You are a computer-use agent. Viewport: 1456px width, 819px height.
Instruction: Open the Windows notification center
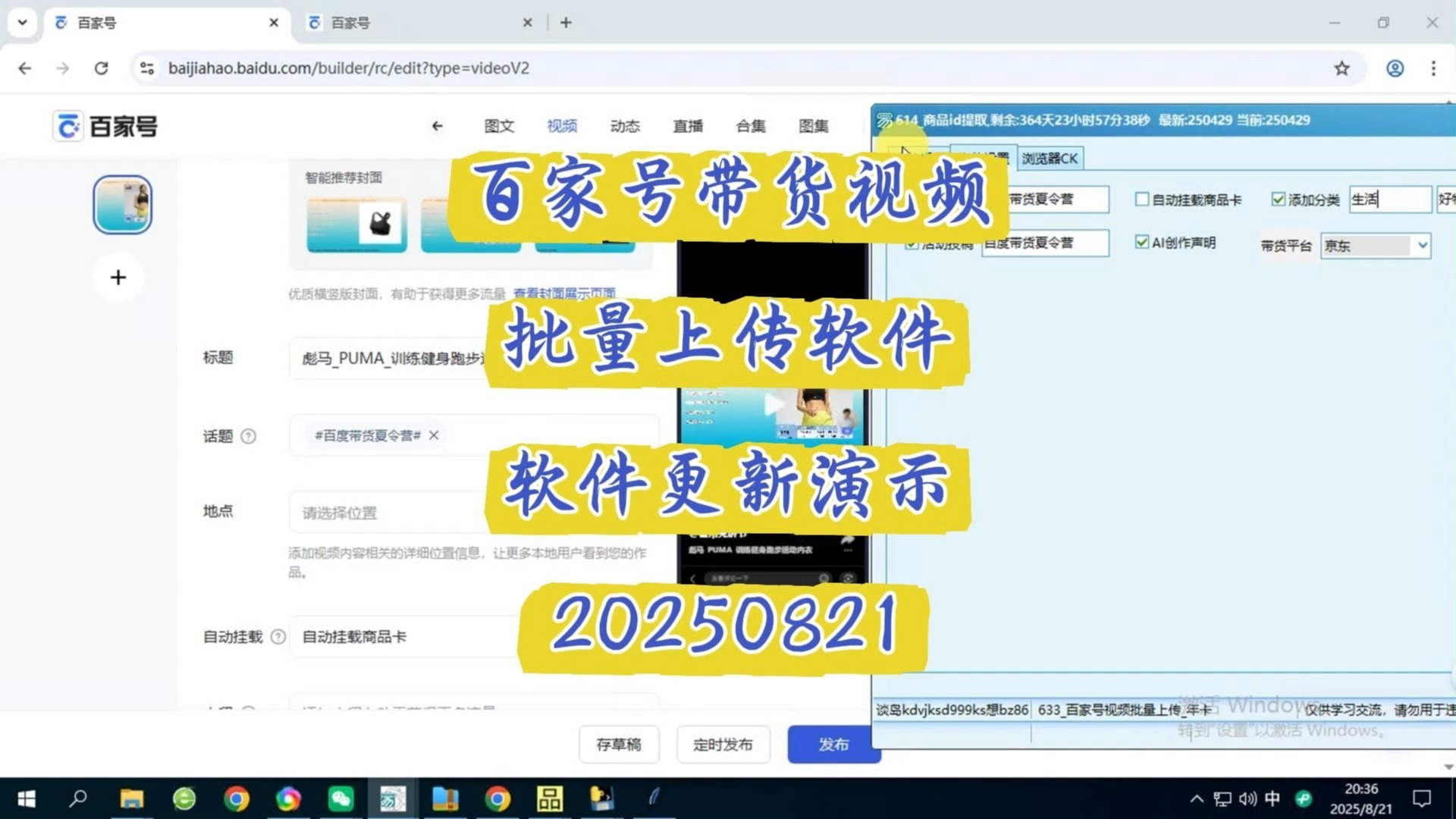coord(1421,799)
